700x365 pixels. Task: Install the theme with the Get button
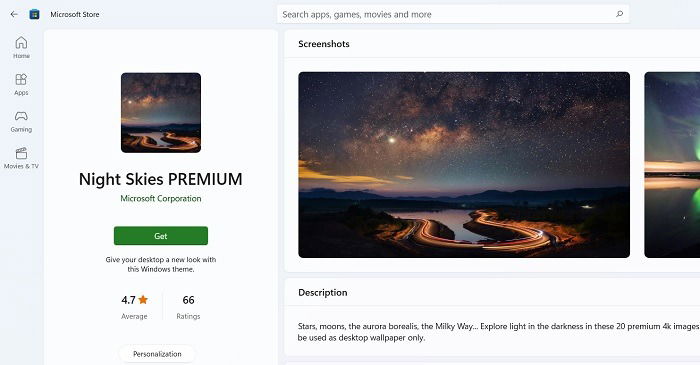point(161,236)
